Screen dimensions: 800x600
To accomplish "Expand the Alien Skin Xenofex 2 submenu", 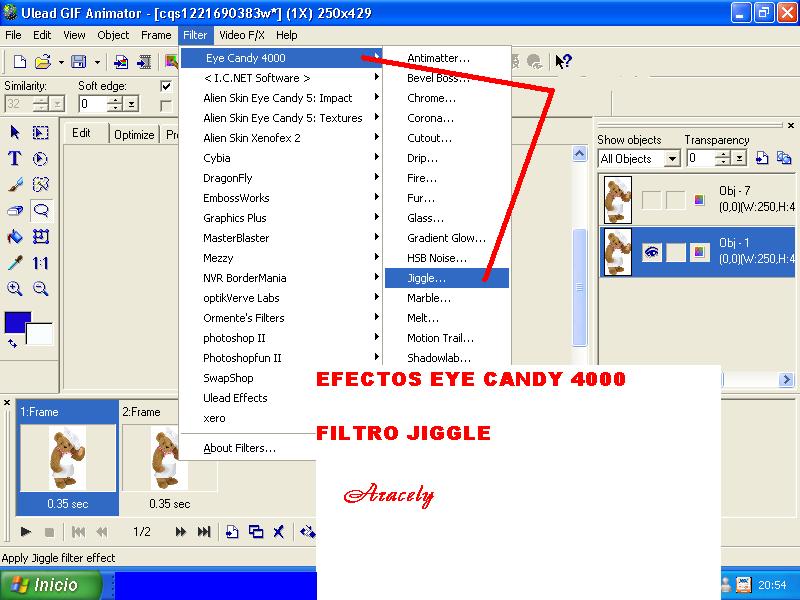I will (281, 138).
